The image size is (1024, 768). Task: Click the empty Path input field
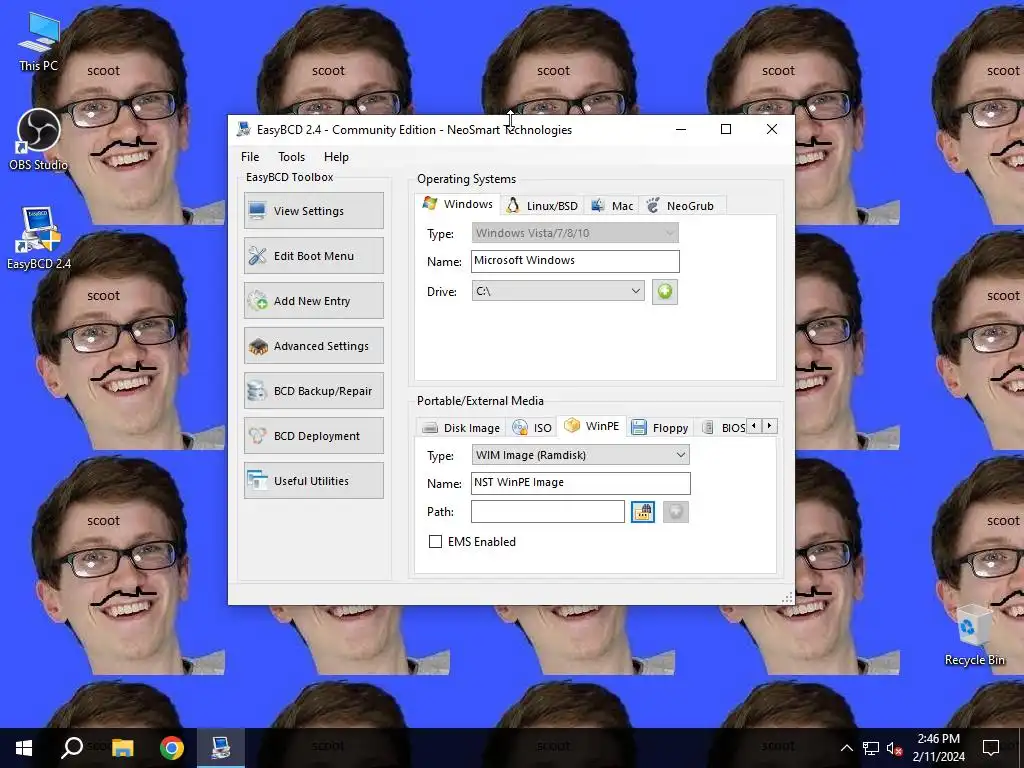tap(547, 511)
